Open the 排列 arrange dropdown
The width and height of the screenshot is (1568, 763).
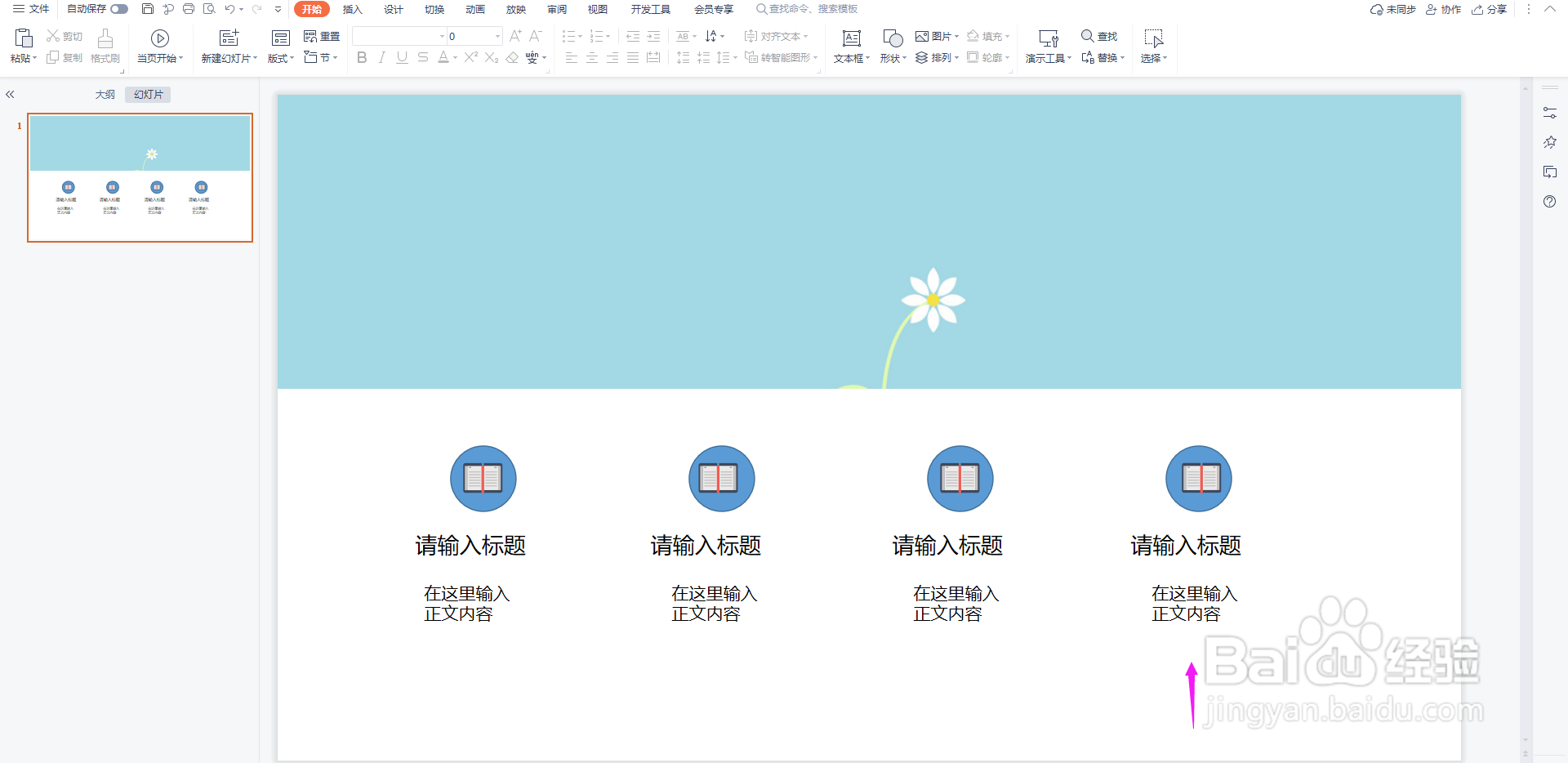pos(937,58)
